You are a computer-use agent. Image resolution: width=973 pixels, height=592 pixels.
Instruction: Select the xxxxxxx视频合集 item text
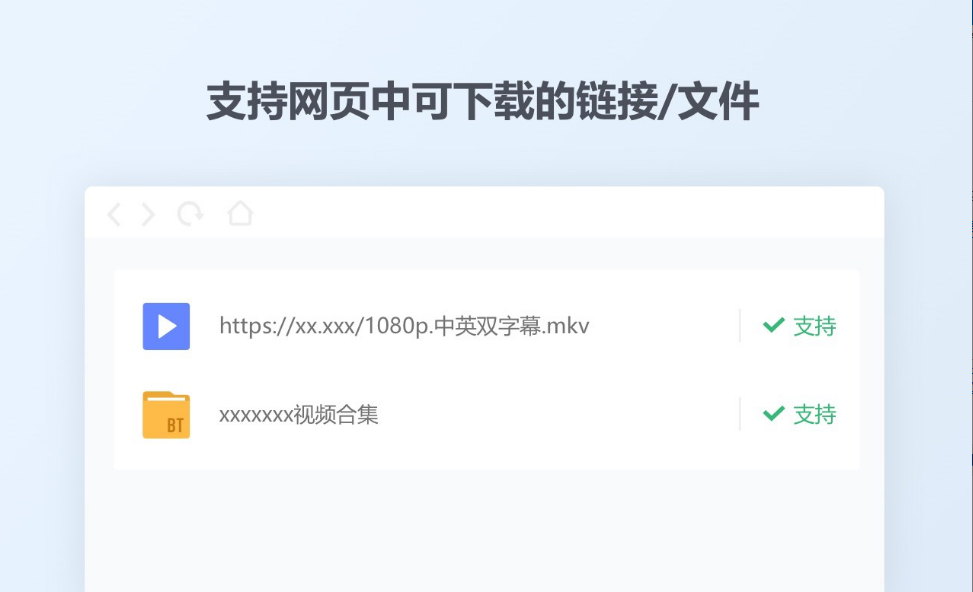point(298,415)
